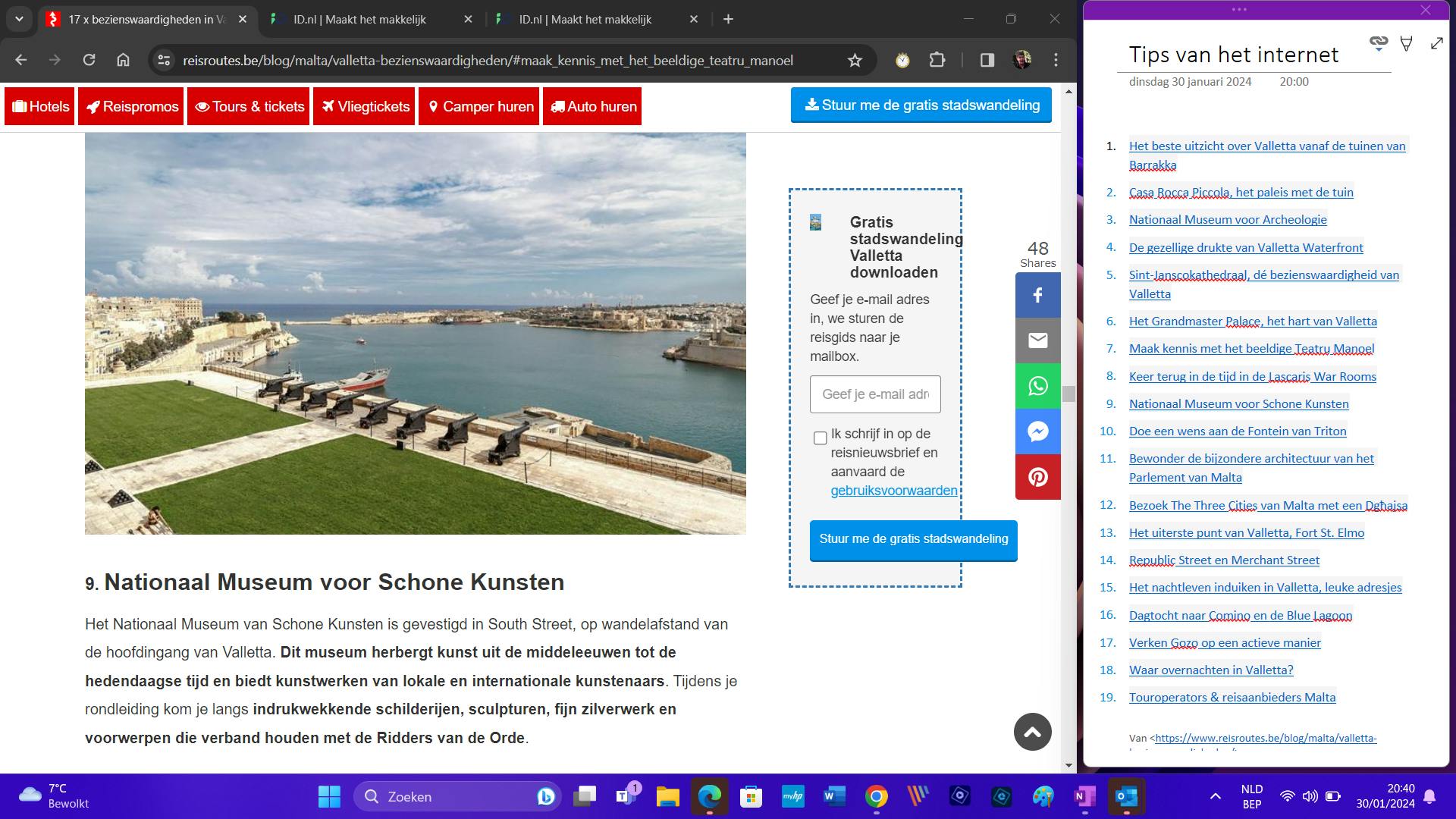Image resolution: width=1456 pixels, height=819 pixels.
Task: Share page via Facebook icon
Action: pyautogui.click(x=1037, y=295)
